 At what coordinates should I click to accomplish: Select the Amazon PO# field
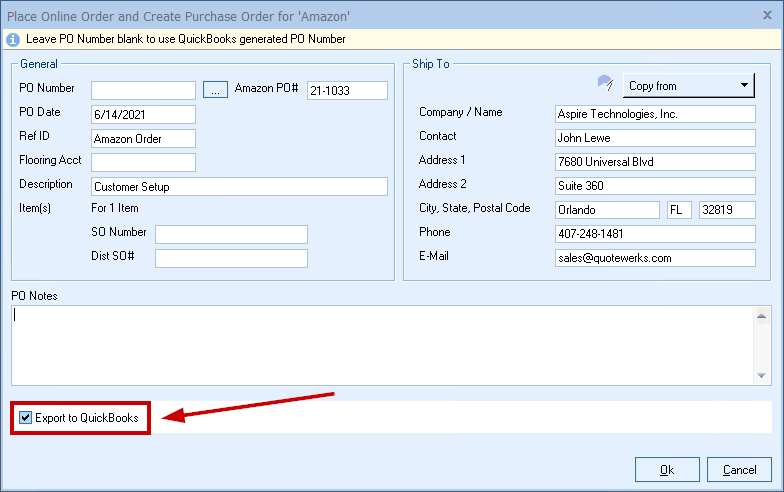(x=346, y=90)
